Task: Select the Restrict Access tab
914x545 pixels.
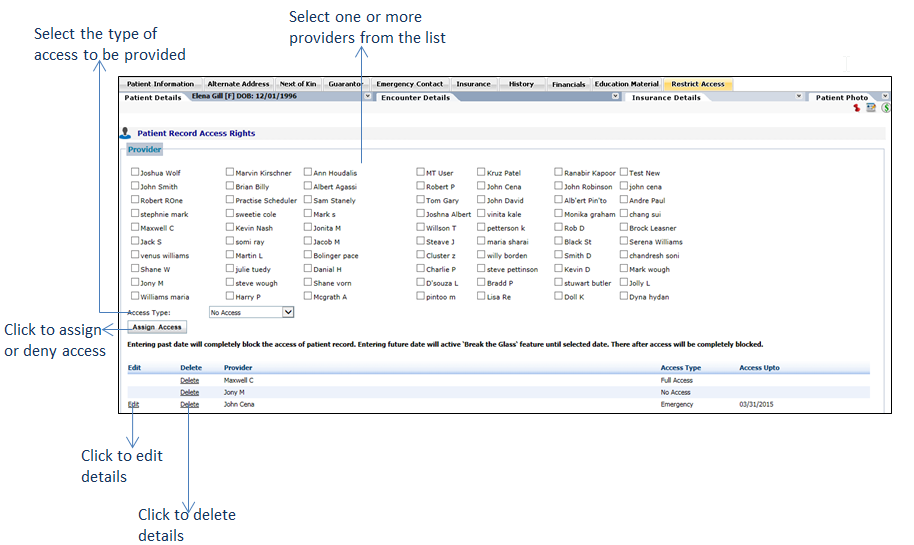Action: coord(698,84)
